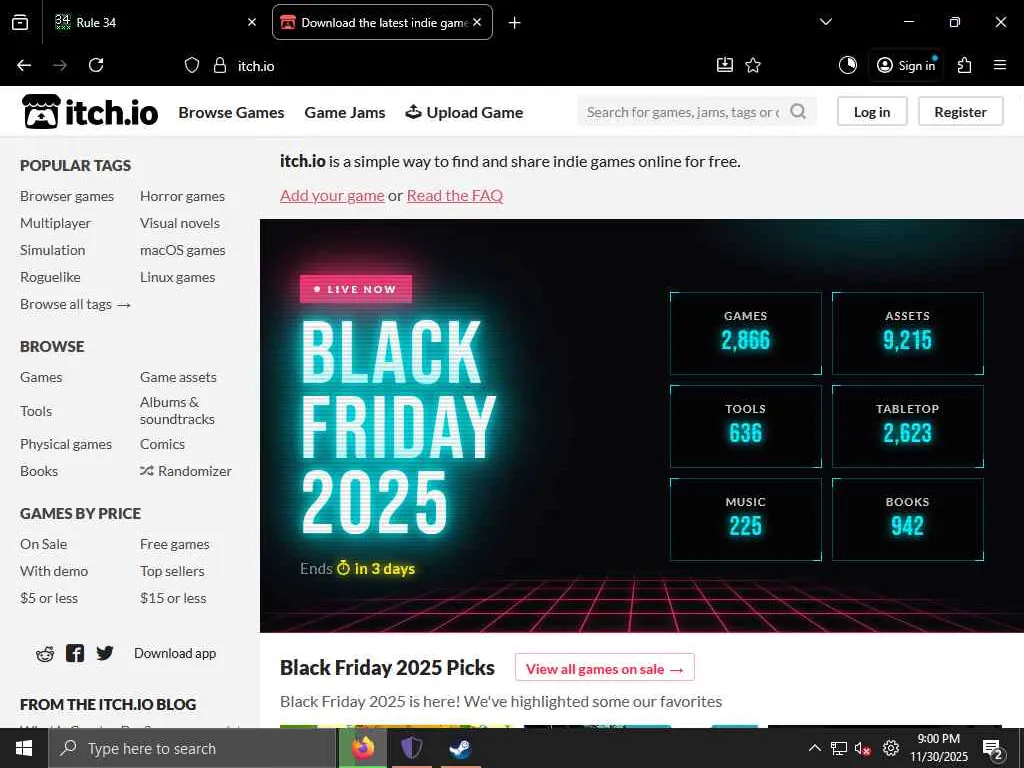Close the itch.io tab
The height and width of the screenshot is (768, 1024).
[x=477, y=22]
